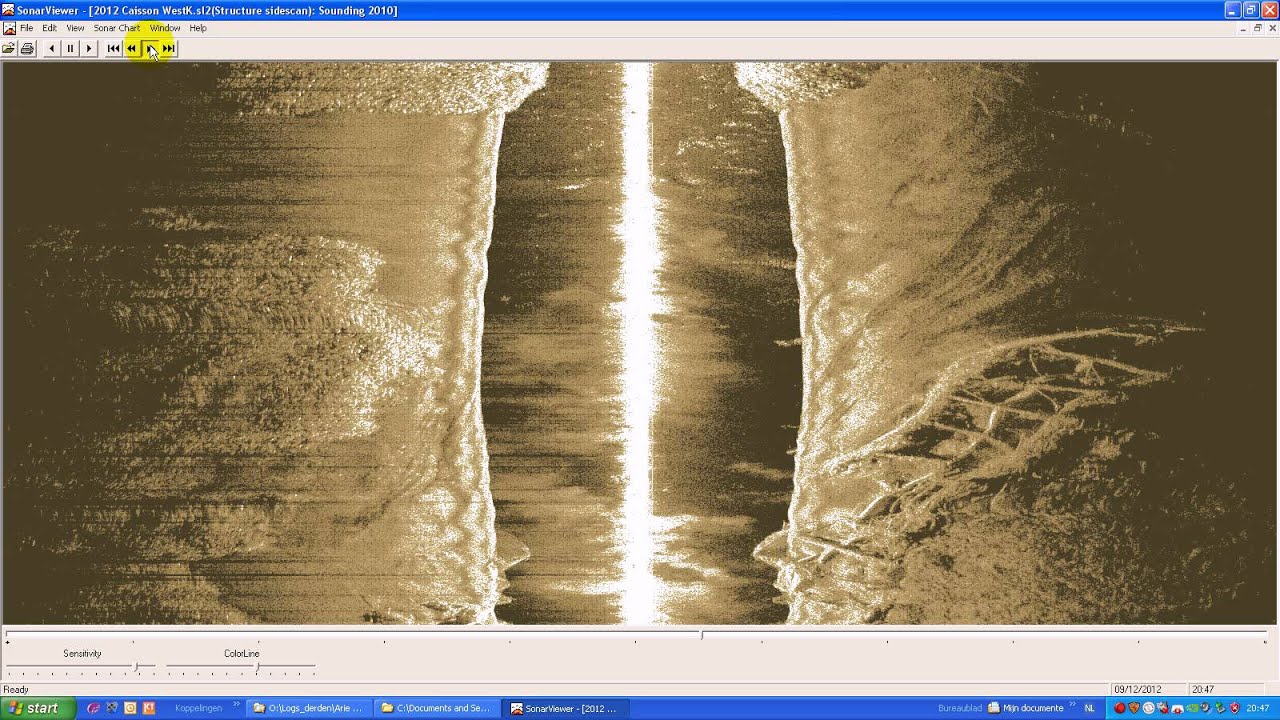Open the C:\Documents and Se... taskbar window
The image size is (1280, 720).
click(436, 708)
